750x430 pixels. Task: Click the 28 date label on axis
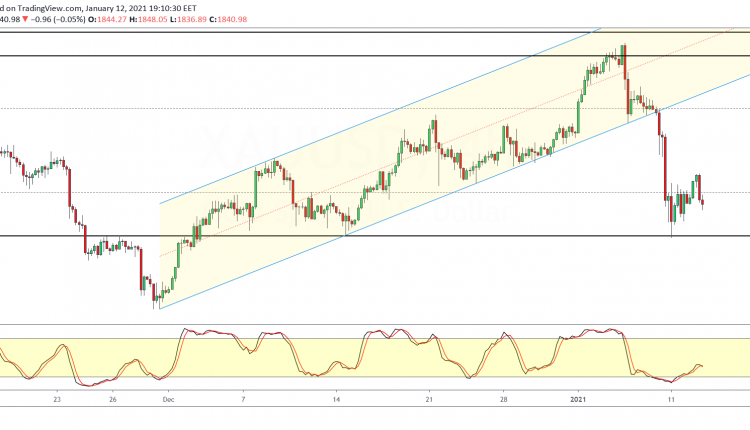[x=503, y=399]
